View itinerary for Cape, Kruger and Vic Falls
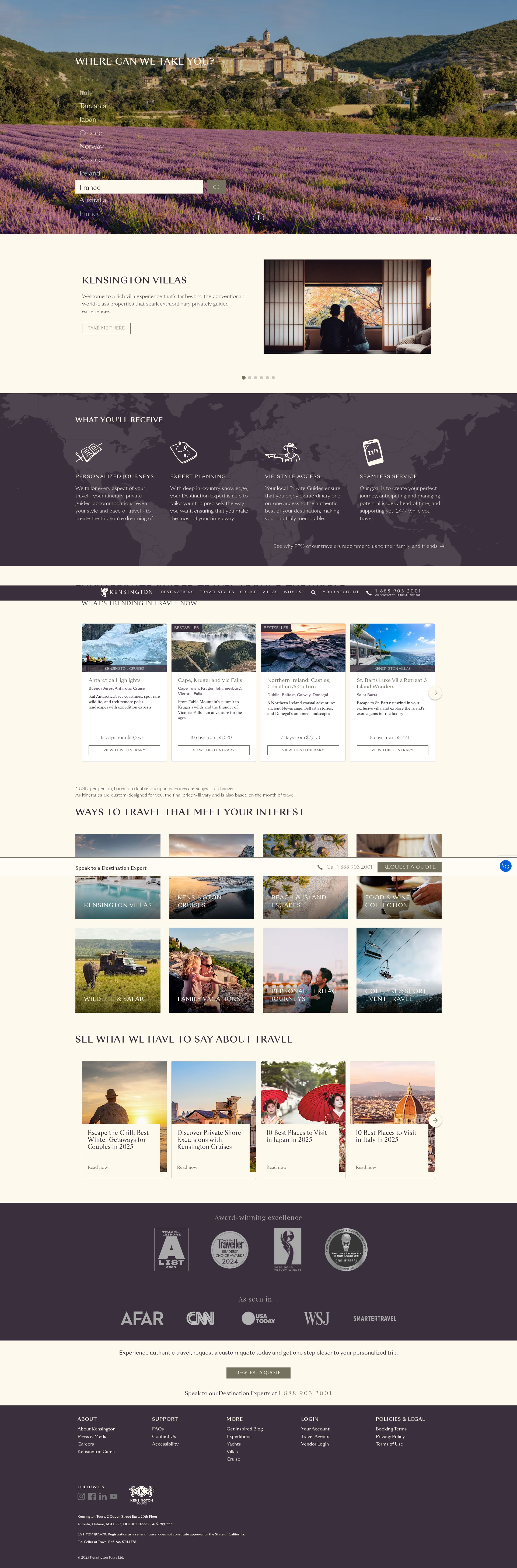517x1568 pixels. click(x=214, y=750)
